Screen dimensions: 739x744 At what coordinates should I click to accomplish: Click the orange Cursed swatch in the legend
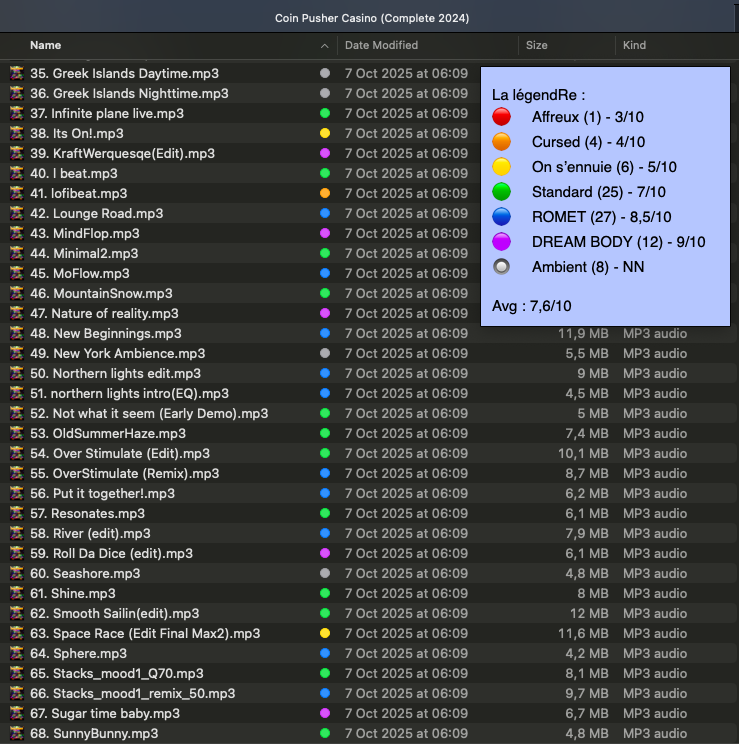[x=501, y=142]
